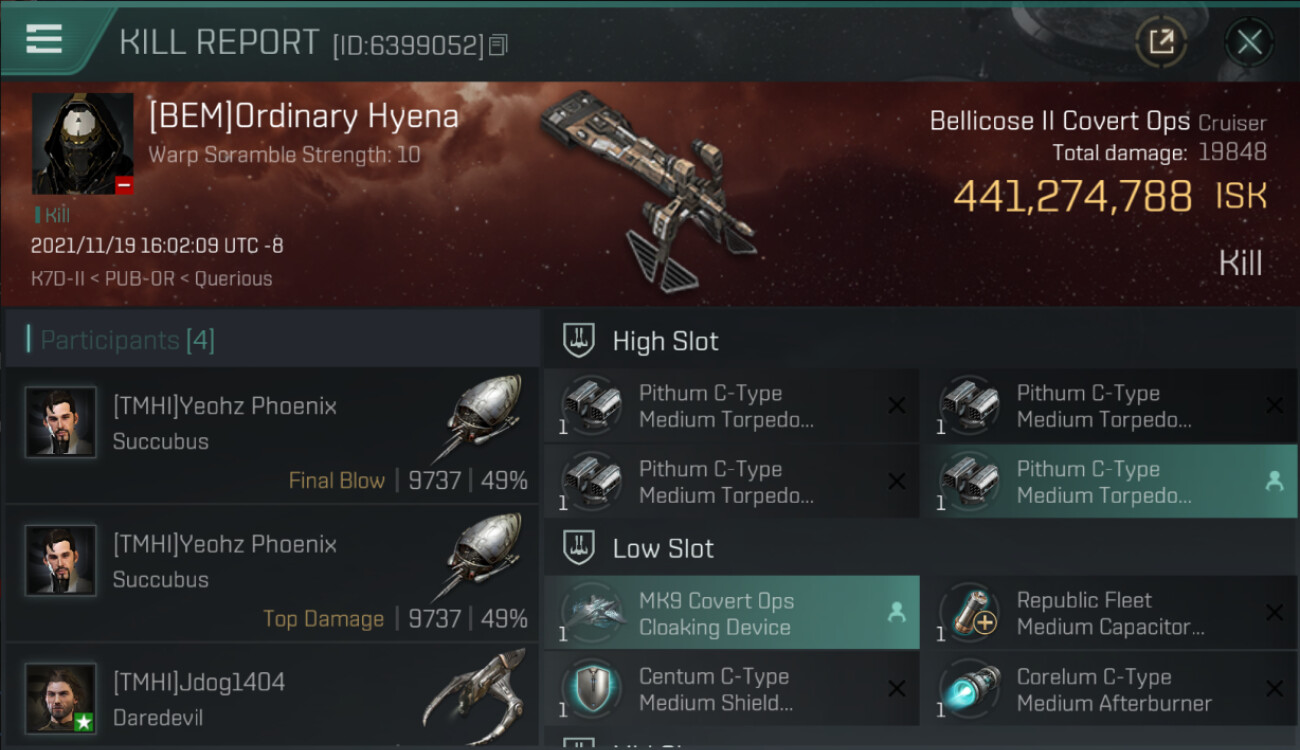Copy the kill report ID icon
1300x750 pixels.
pyautogui.click(x=498, y=45)
